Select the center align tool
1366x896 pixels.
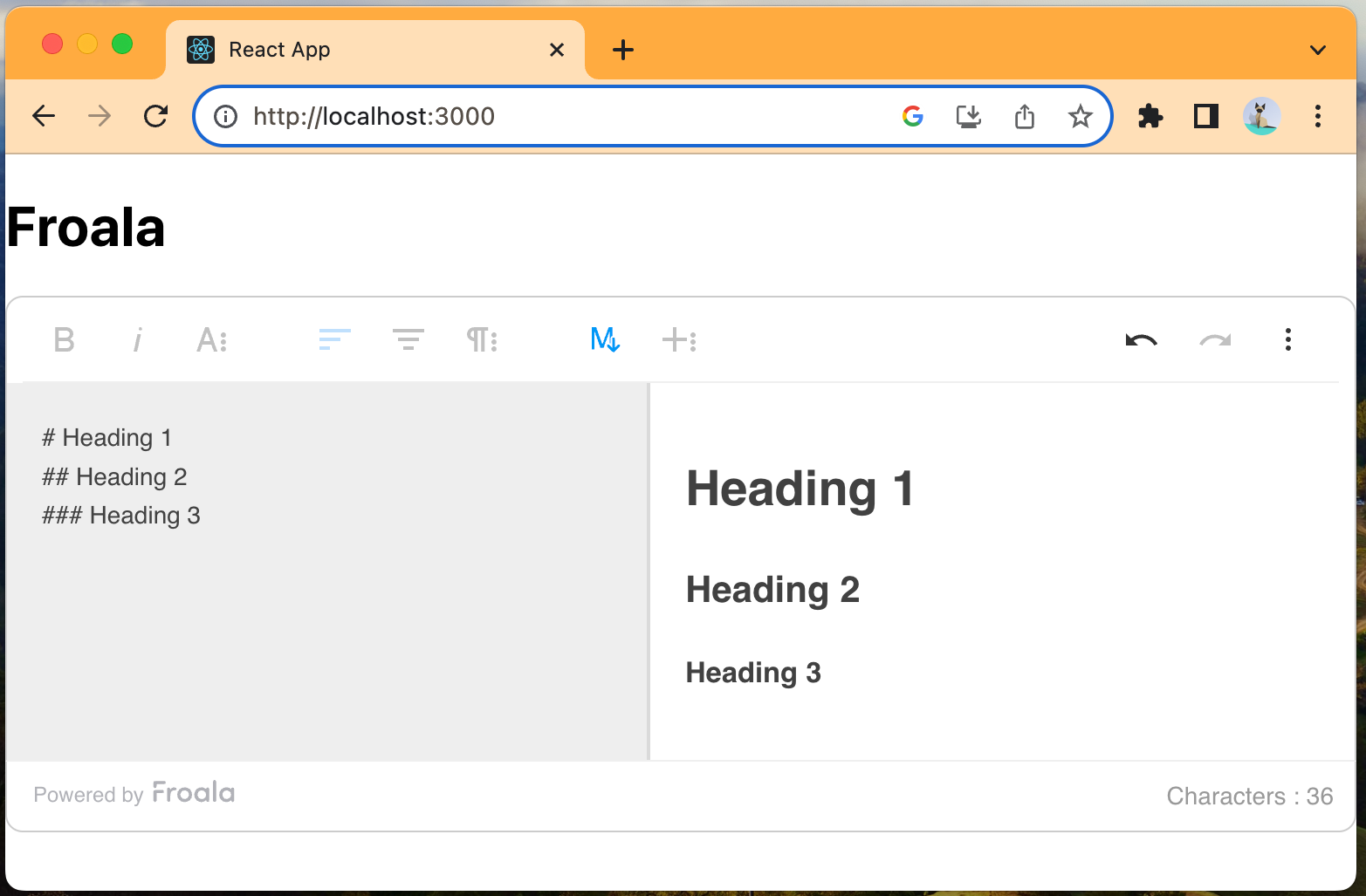click(407, 340)
